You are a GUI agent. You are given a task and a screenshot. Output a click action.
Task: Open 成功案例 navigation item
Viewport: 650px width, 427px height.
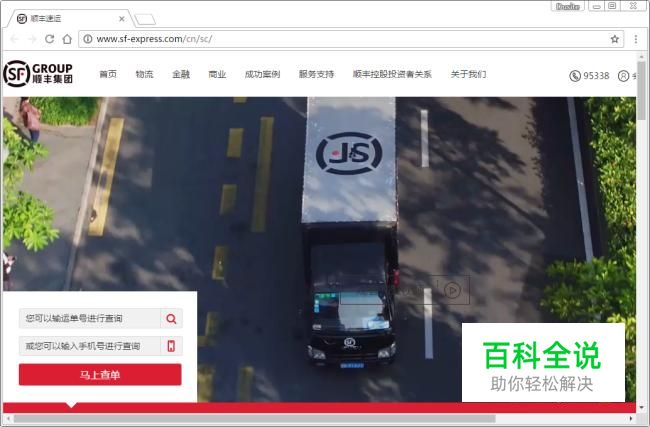262,74
